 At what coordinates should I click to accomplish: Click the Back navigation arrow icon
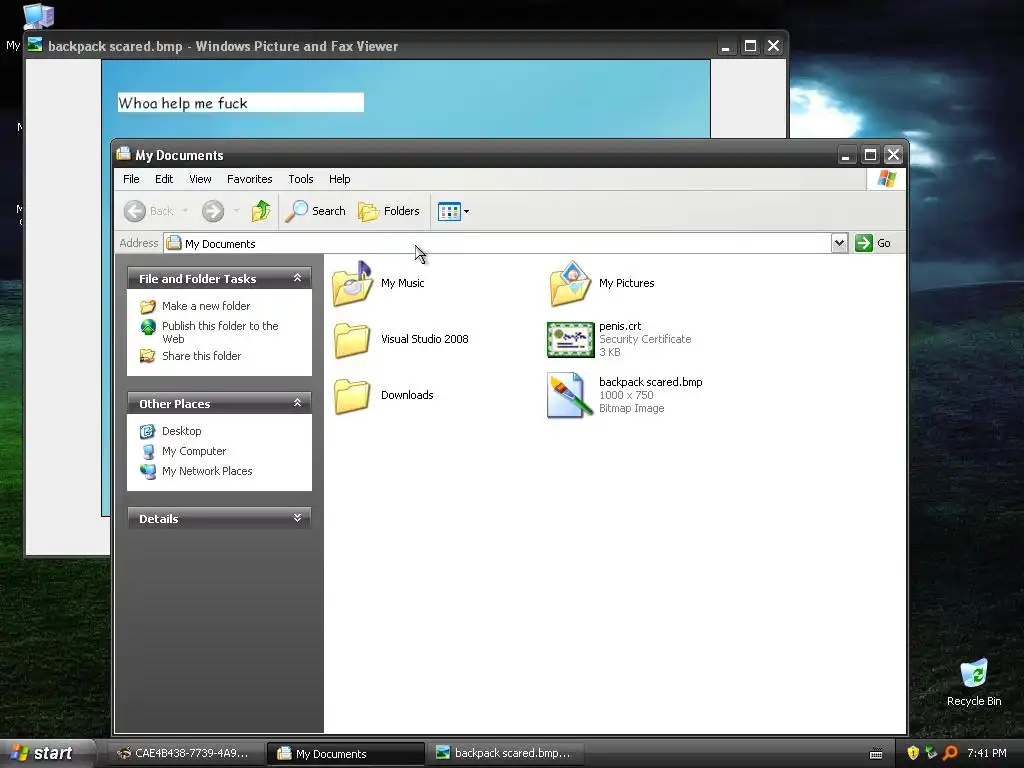point(135,211)
